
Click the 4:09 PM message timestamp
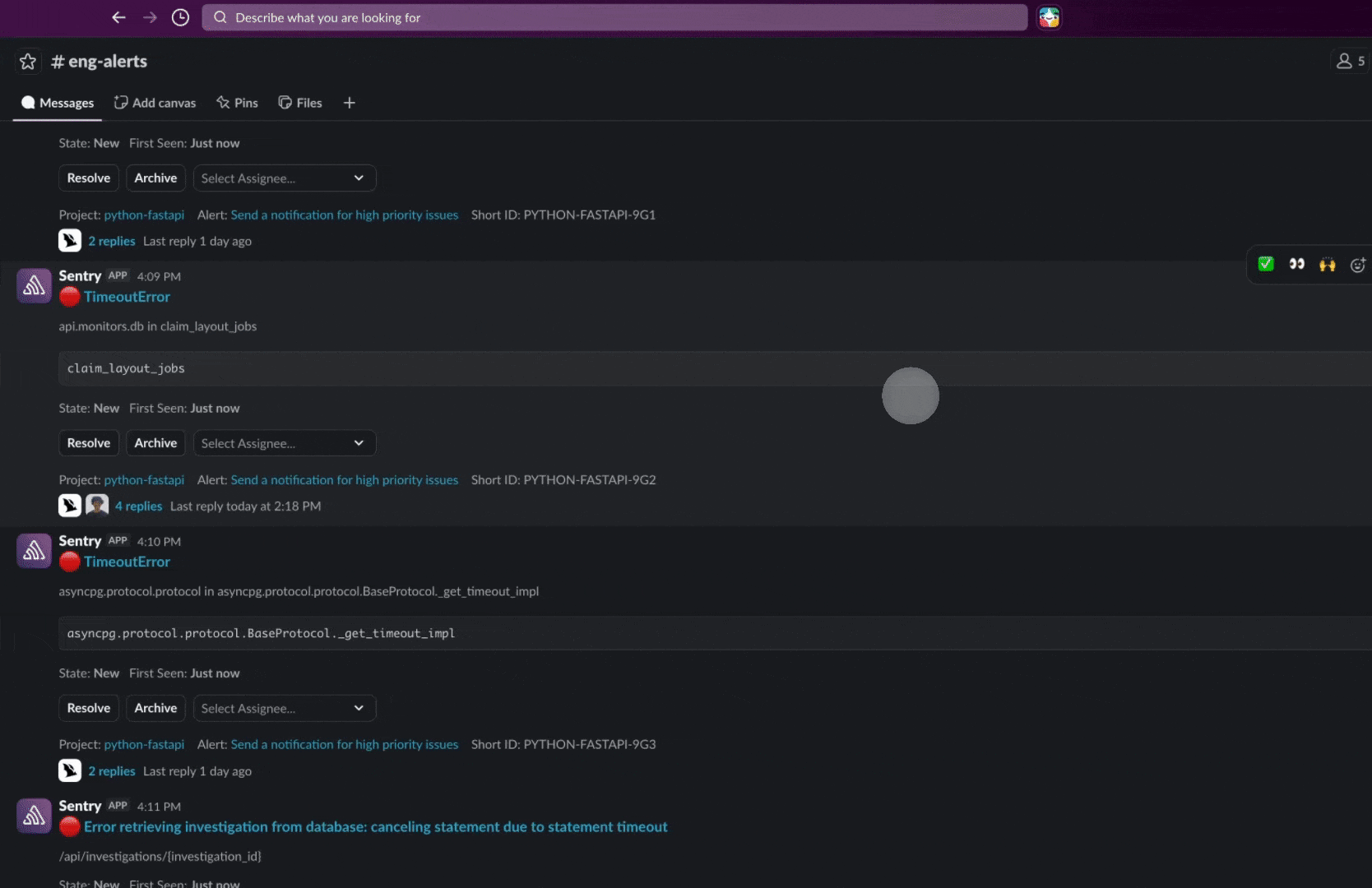pos(159,276)
